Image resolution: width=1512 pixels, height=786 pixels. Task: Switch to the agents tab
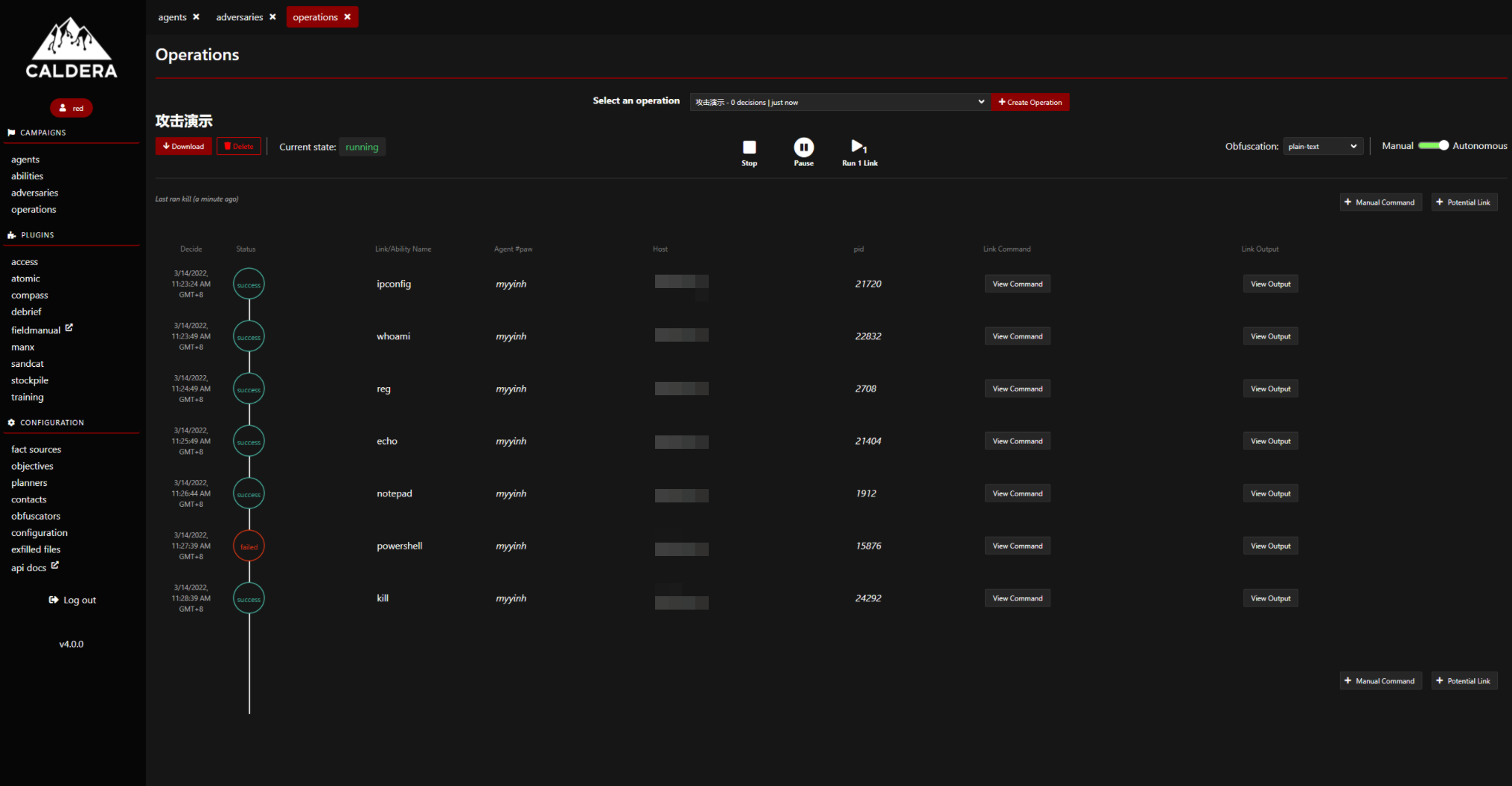pyautogui.click(x=172, y=17)
